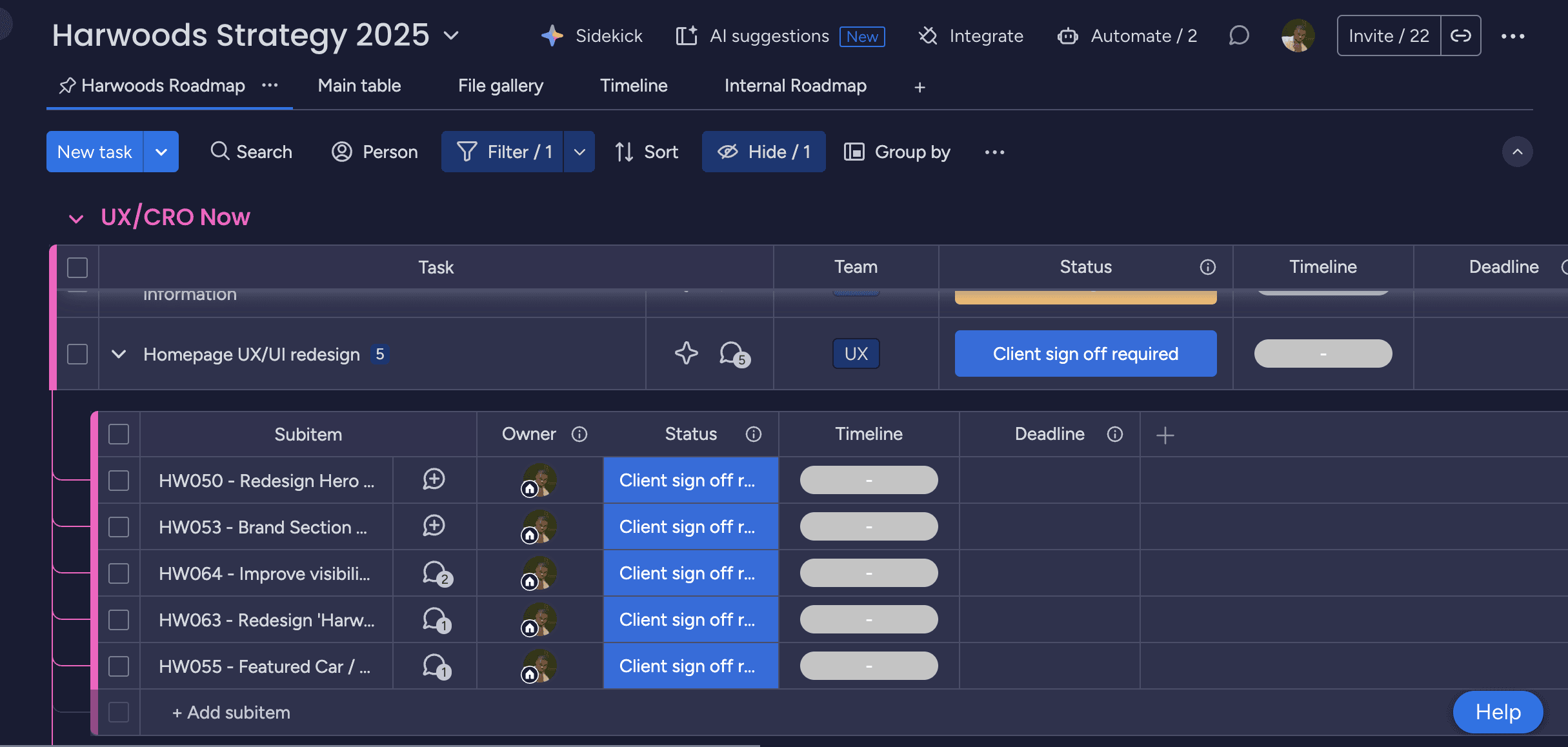
Task: Open the Sidekick AI assistant
Action: pyautogui.click(x=592, y=36)
